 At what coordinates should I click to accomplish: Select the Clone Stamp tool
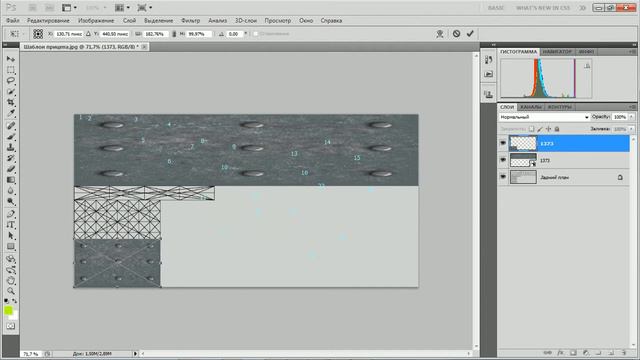click(x=11, y=147)
